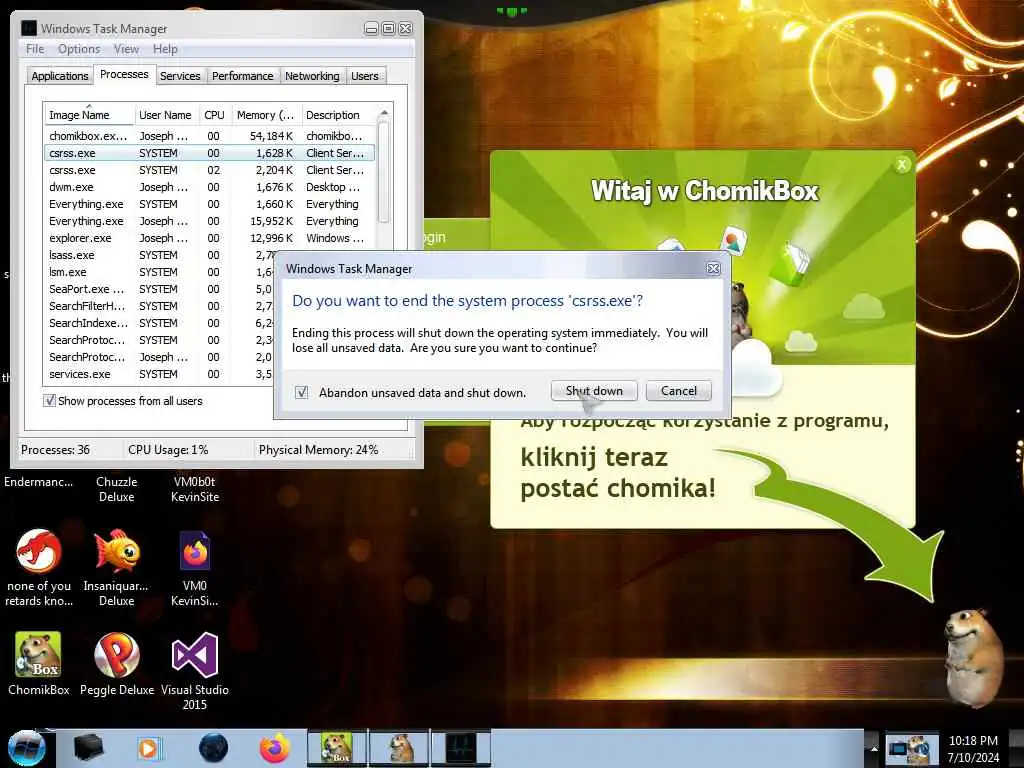Screen dimensions: 1024x768
Task: Open the Peggle Deluxe desktop shortcut
Action: click(x=117, y=663)
